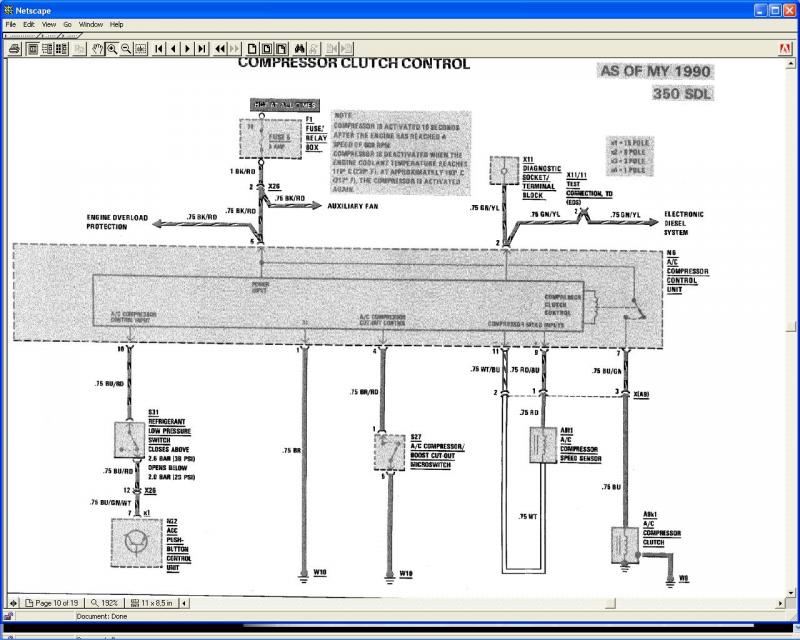
Task: Select the Zoom In magnifier tool
Action: [112, 49]
